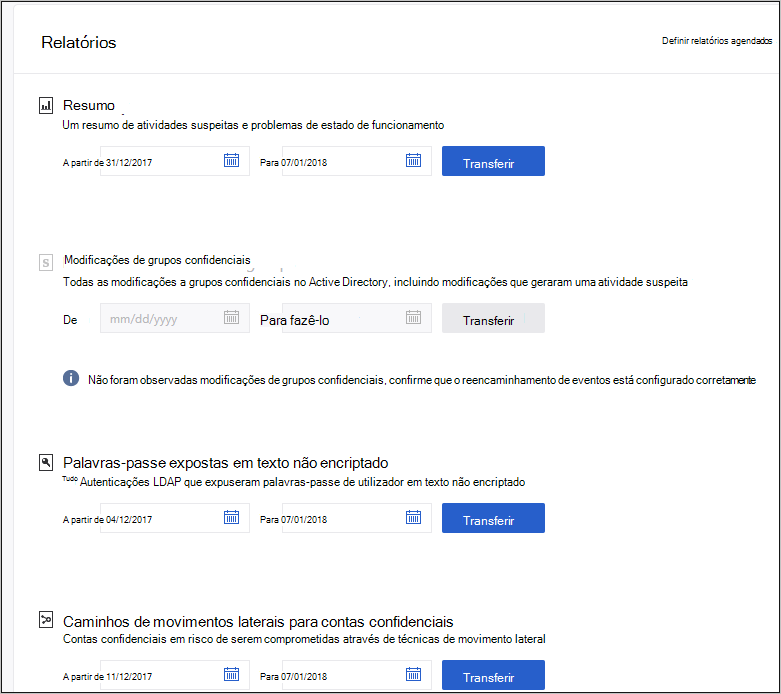Open the disabled De calendar in group modifications
This screenshot has width=781, height=694.
tap(232, 317)
